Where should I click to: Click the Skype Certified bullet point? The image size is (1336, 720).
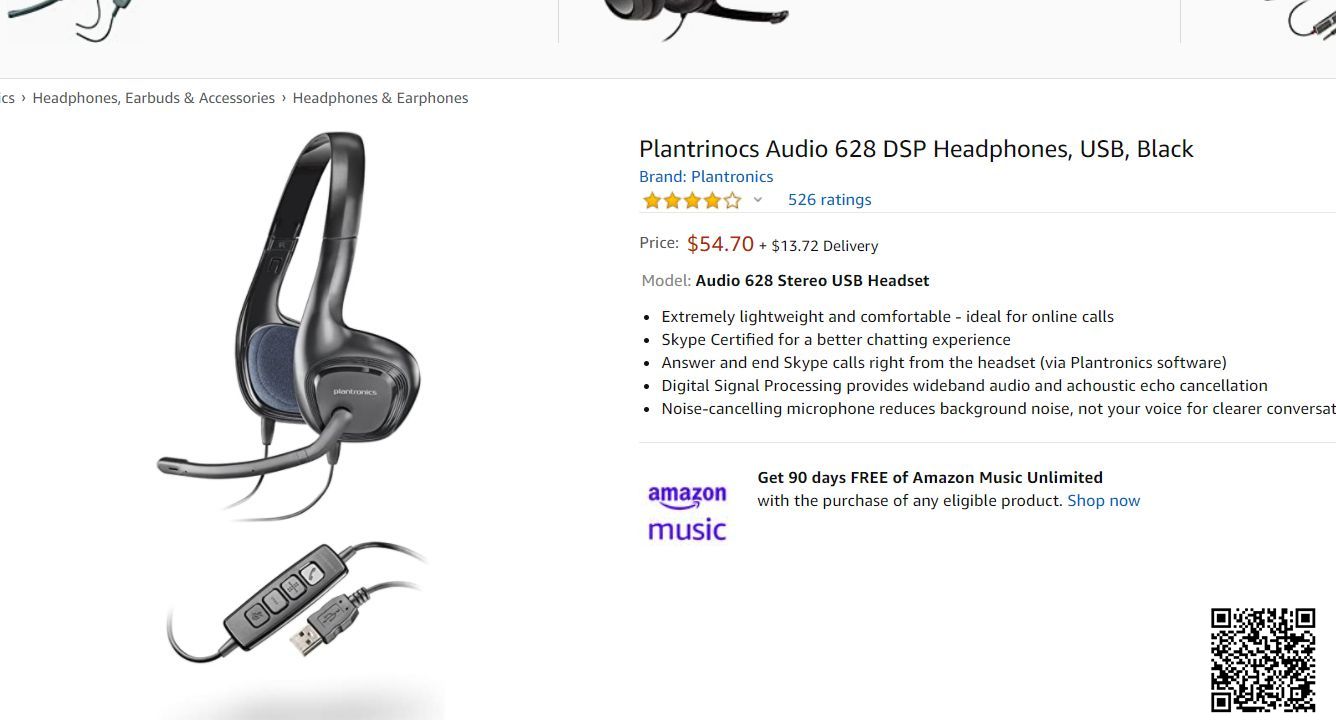(836, 340)
